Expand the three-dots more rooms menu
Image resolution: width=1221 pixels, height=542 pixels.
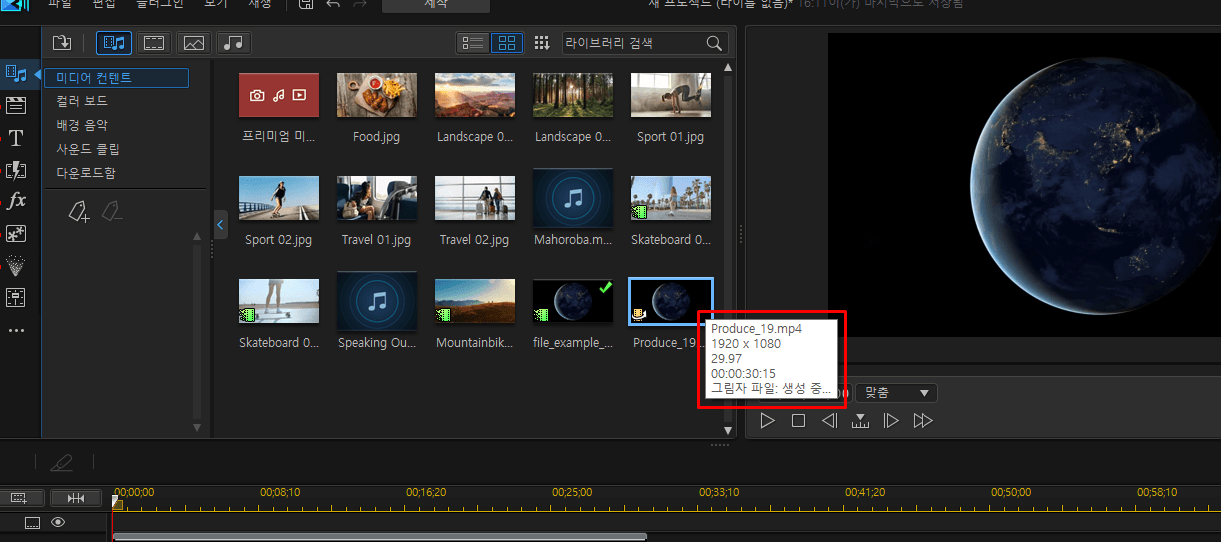click(16, 330)
